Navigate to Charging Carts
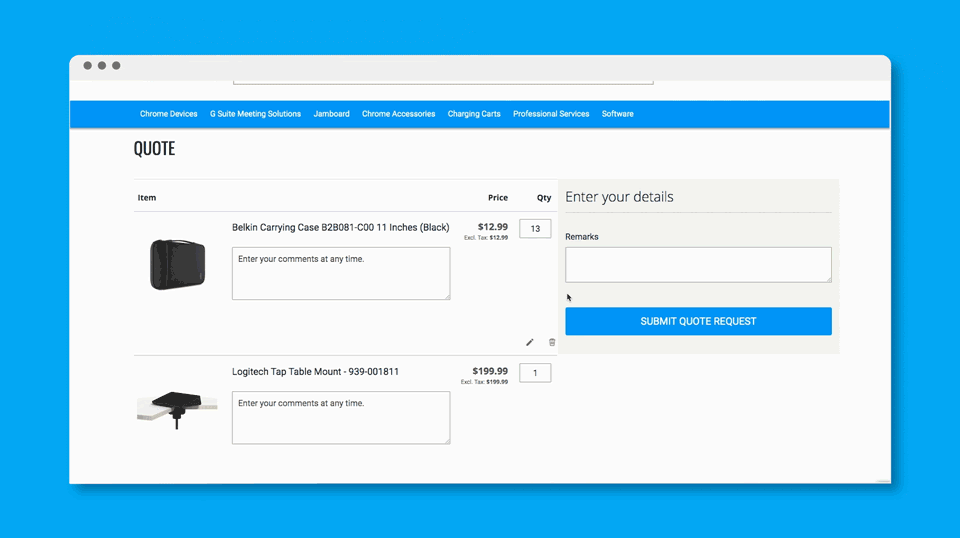This screenshot has height=538, width=960. (474, 114)
